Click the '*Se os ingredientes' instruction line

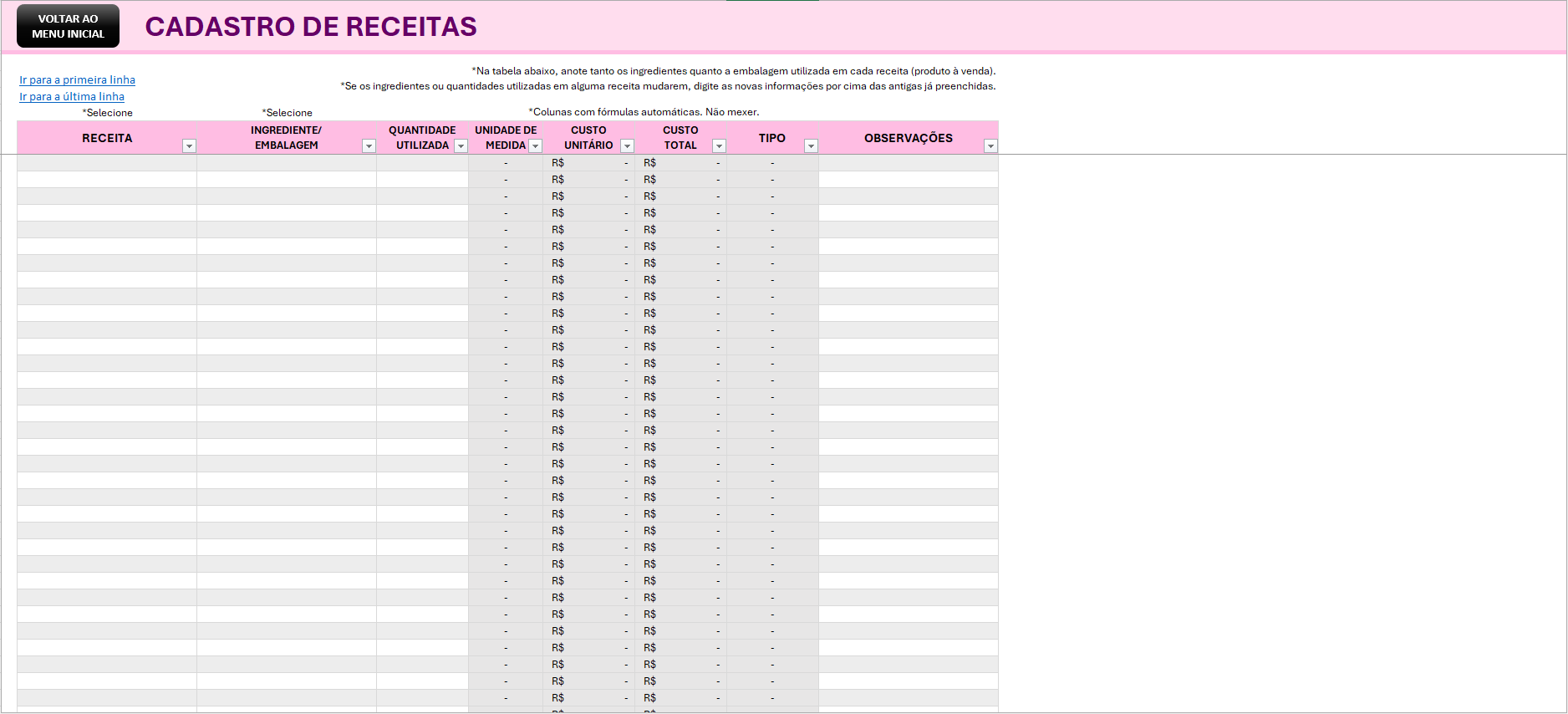click(x=668, y=86)
